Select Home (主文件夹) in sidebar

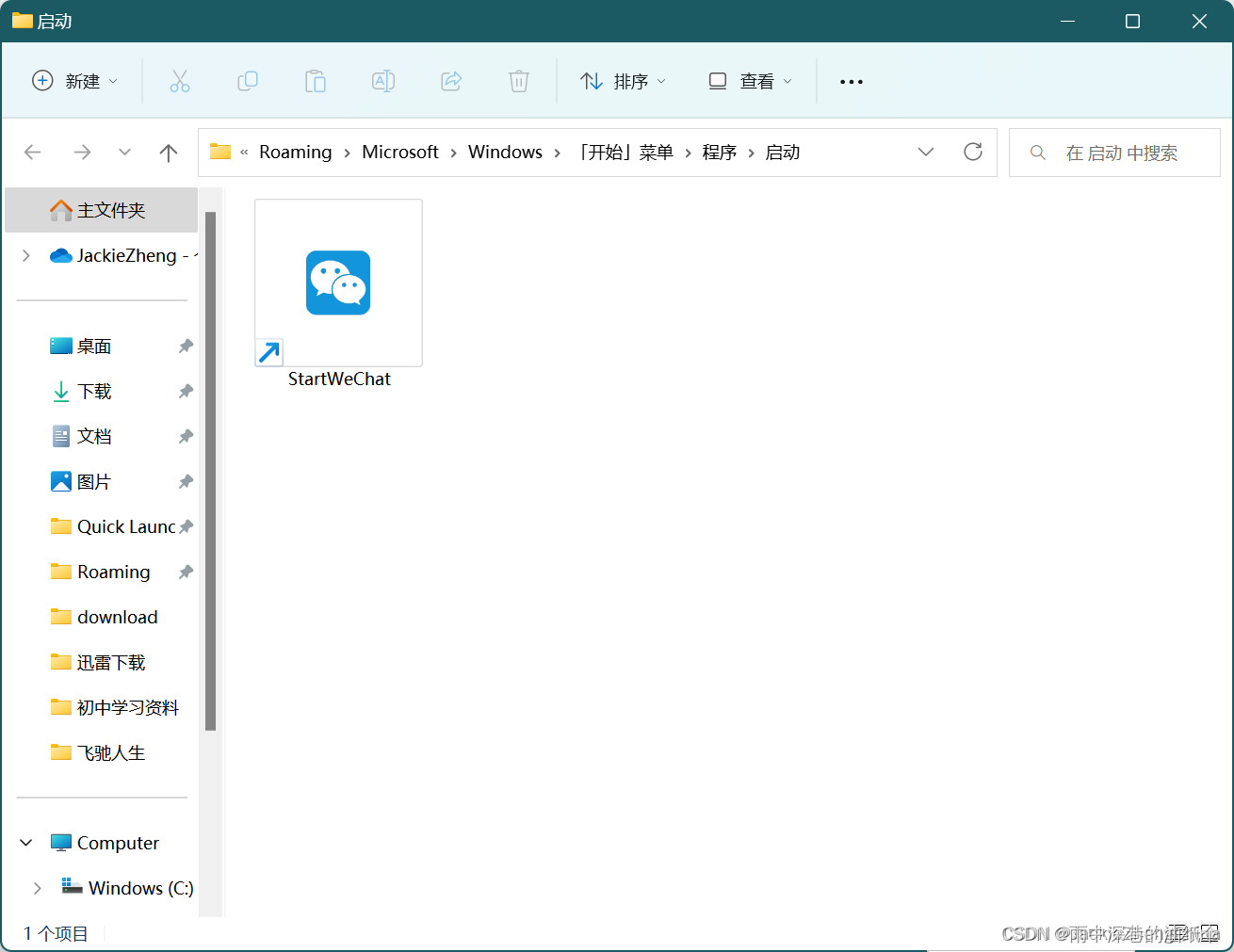[102, 210]
